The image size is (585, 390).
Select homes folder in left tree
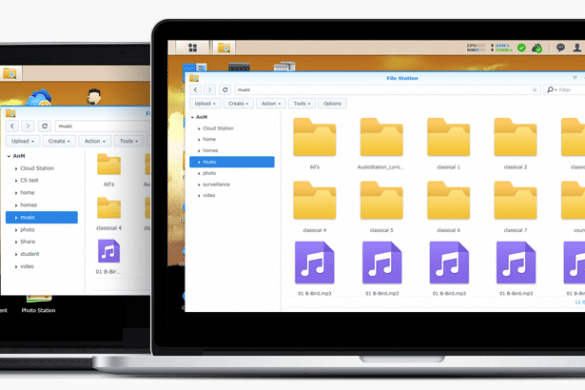(x=28, y=205)
